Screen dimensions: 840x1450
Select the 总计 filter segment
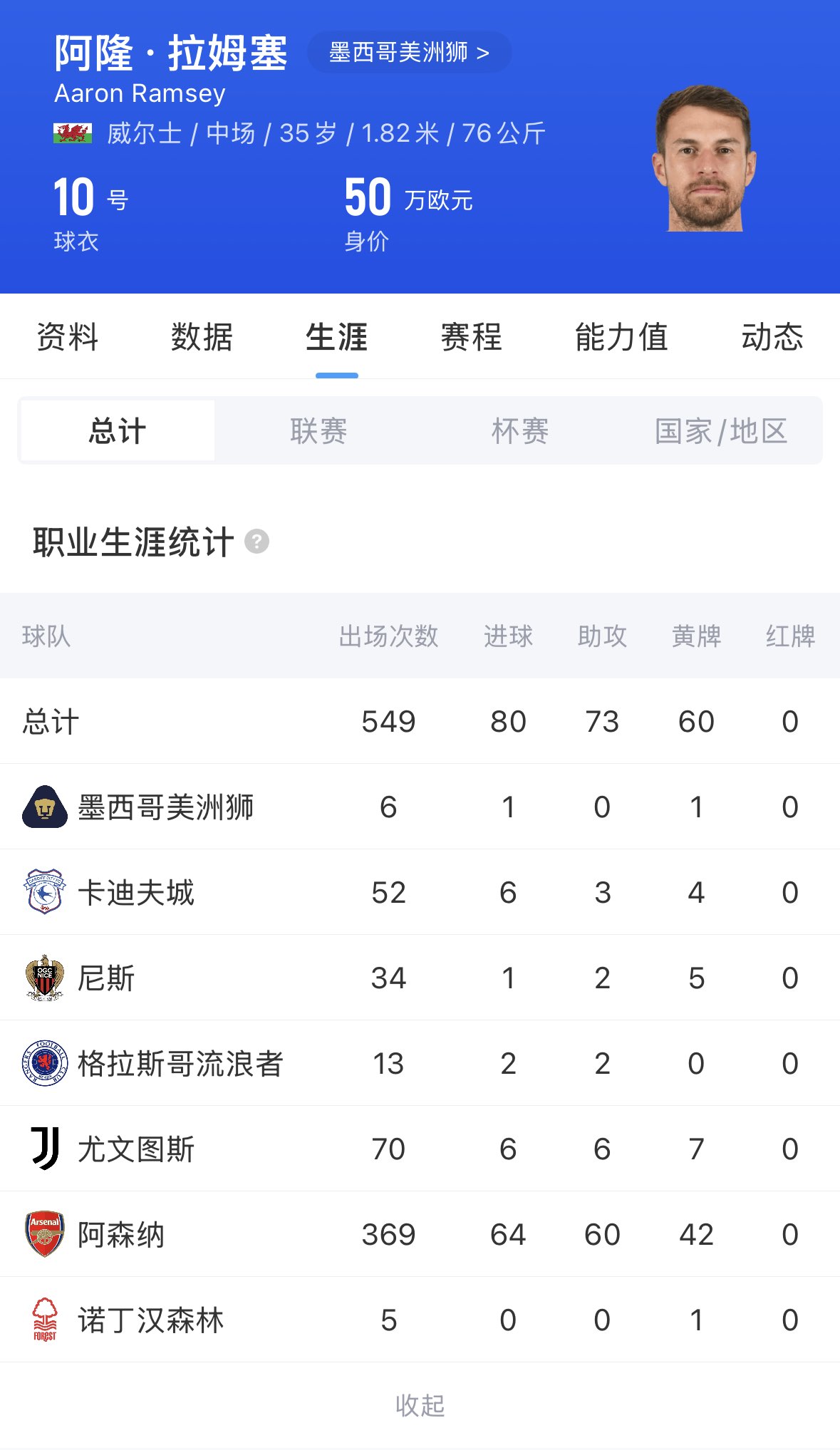click(118, 431)
